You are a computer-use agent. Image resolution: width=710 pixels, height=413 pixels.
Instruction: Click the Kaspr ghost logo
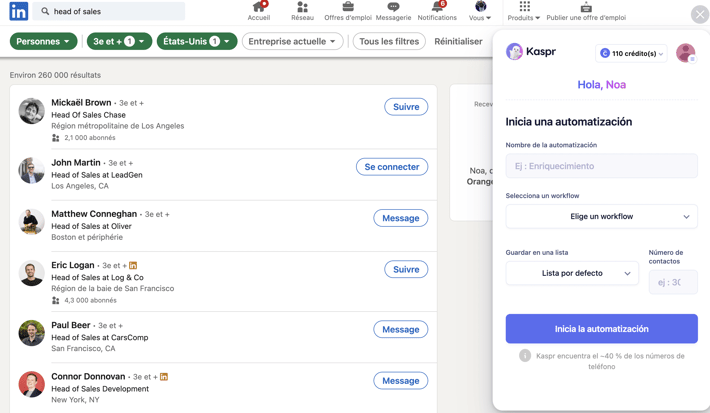click(x=514, y=52)
